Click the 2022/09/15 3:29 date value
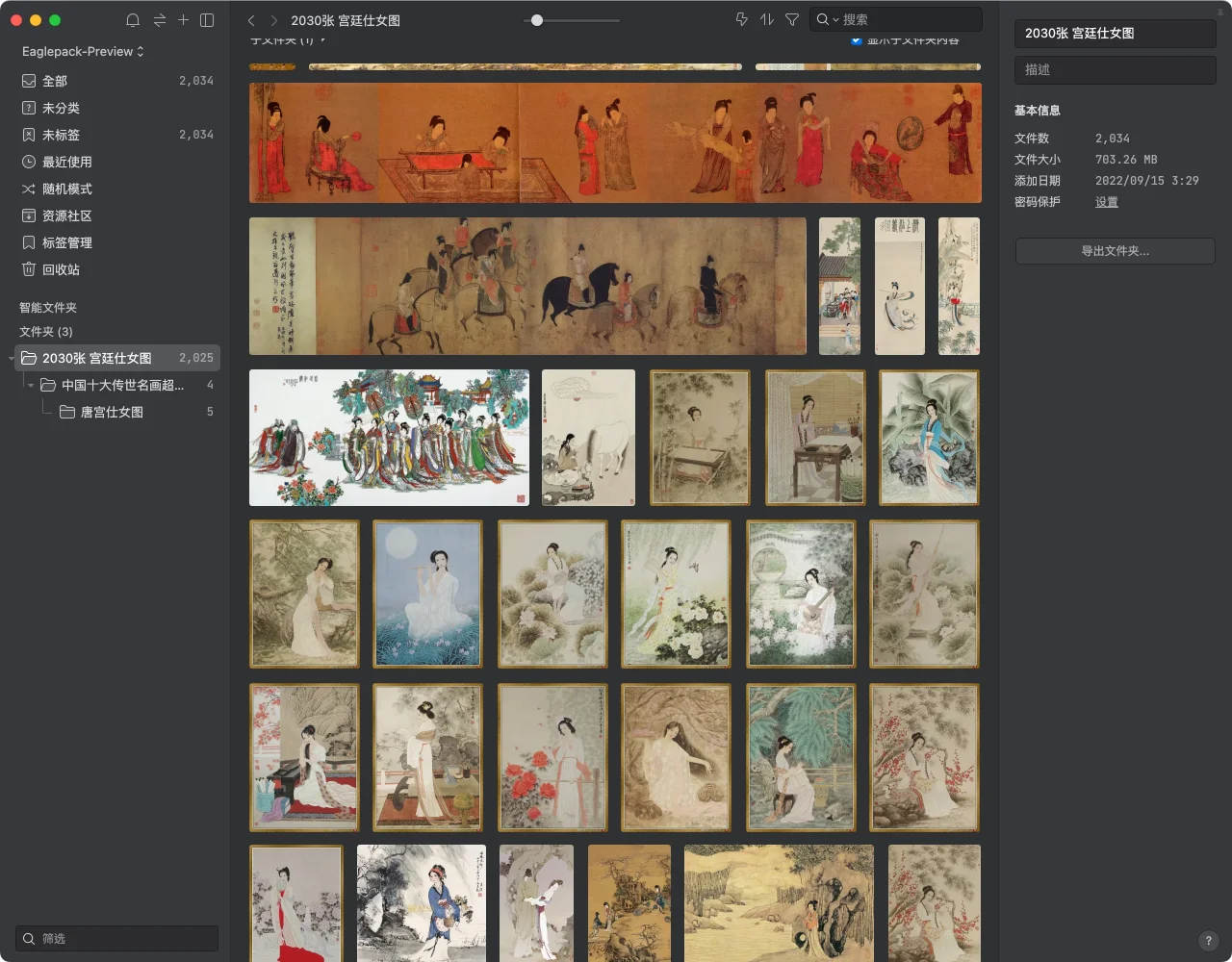 (1147, 181)
